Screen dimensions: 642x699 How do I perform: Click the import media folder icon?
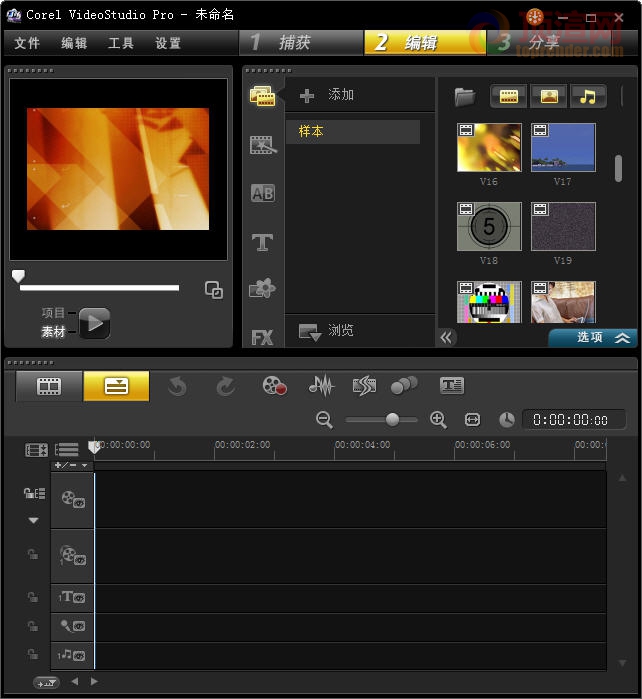(465, 96)
